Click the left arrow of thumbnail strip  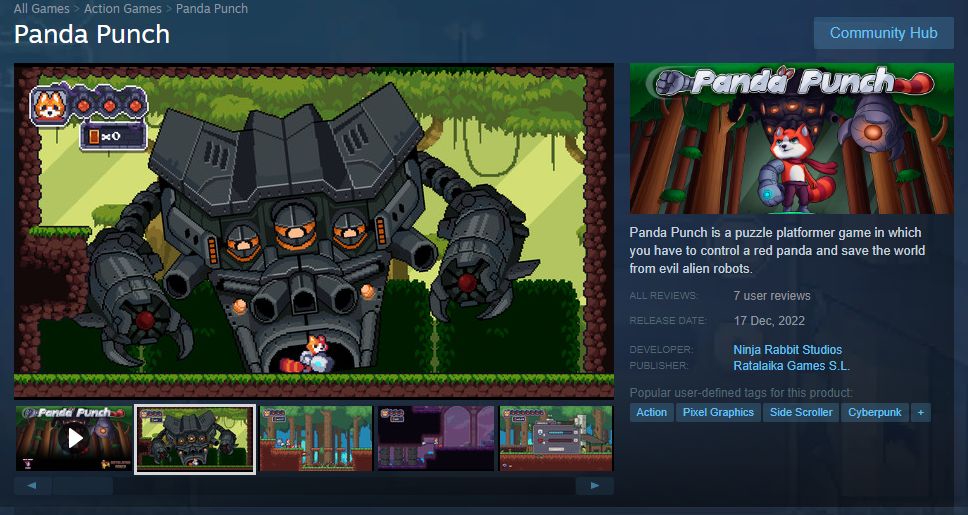coord(32,486)
